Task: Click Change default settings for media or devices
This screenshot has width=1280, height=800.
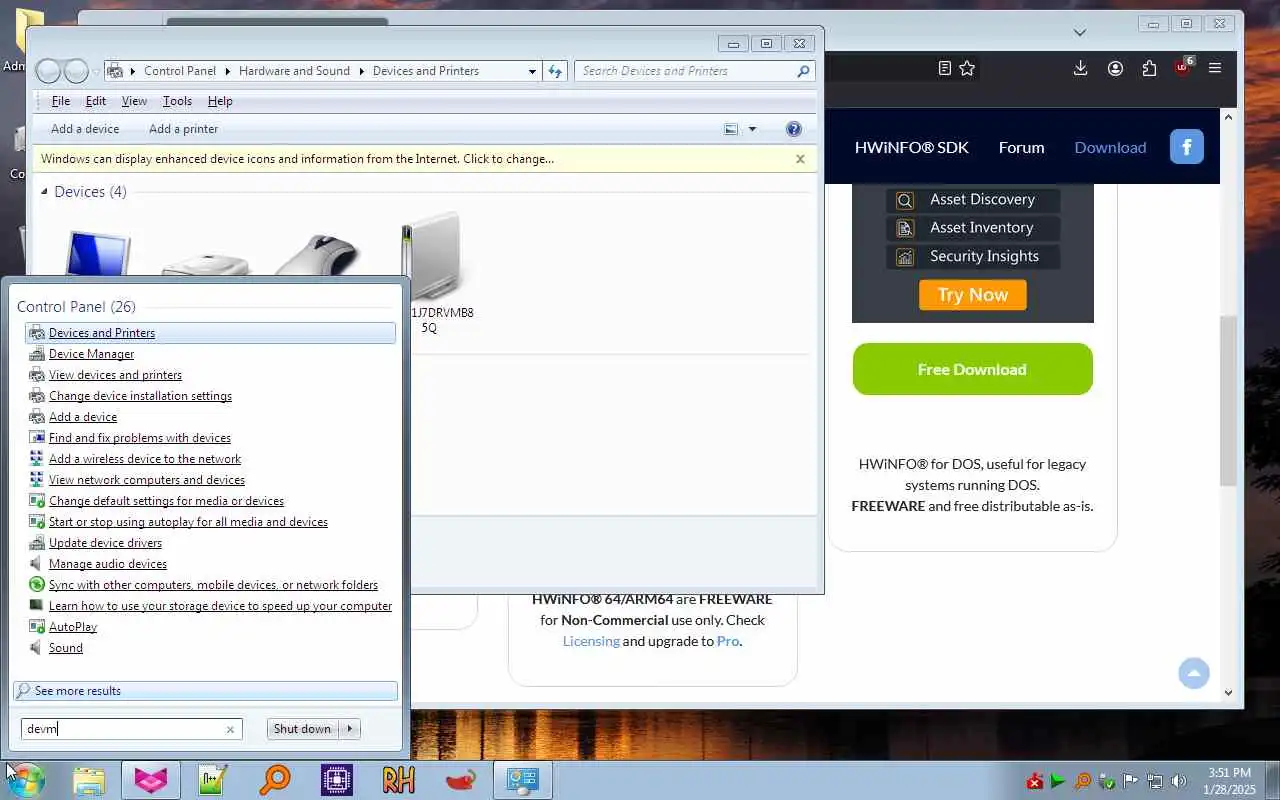Action: [166, 501]
